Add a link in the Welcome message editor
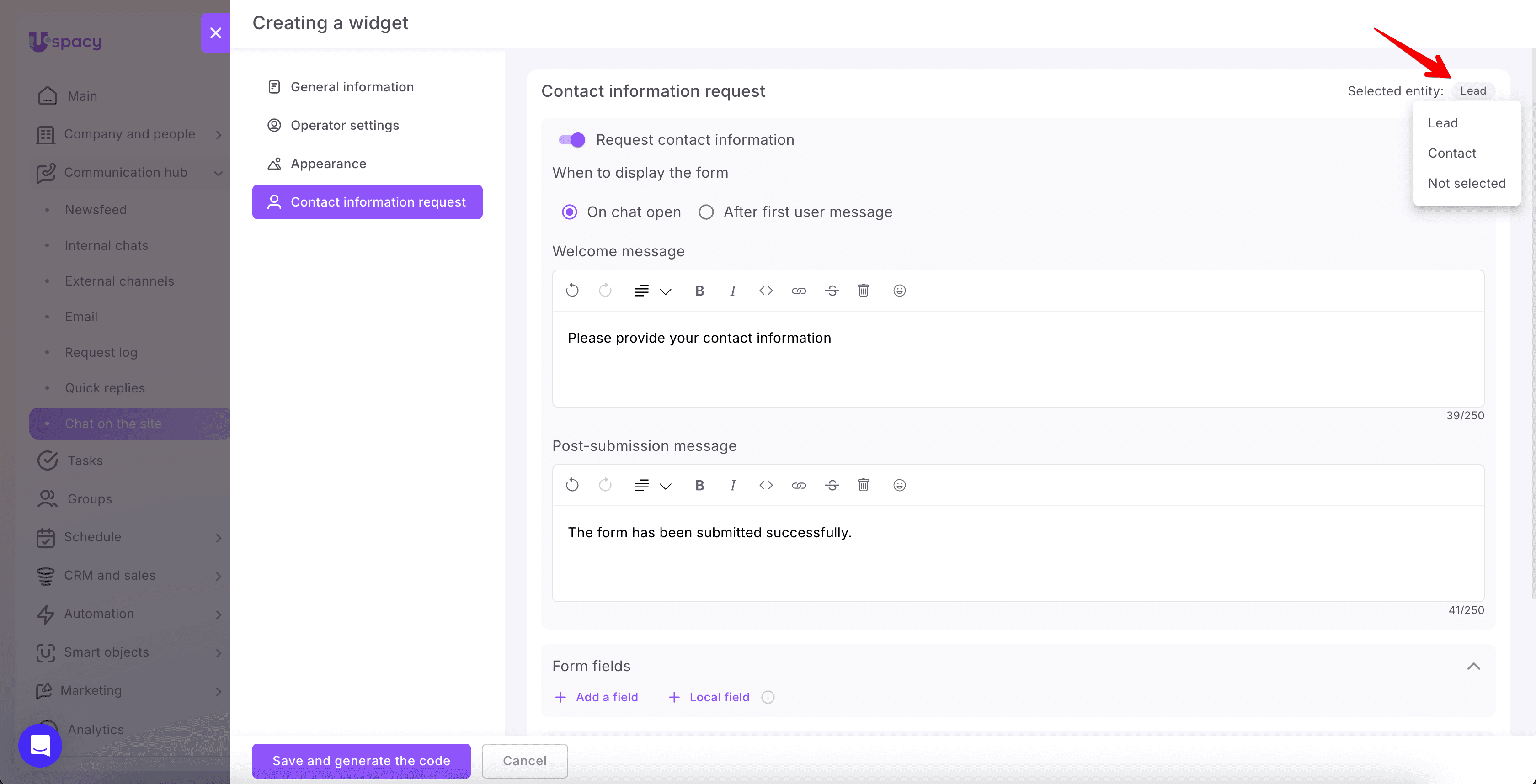Image resolution: width=1536 pixels, height=784 pixels. (799, 291)
